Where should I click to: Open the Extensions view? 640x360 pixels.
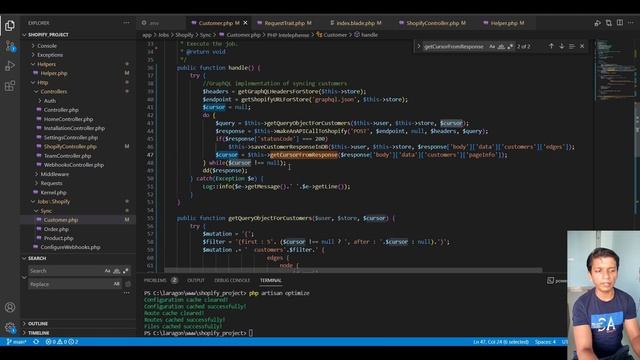tap(10, 86)
